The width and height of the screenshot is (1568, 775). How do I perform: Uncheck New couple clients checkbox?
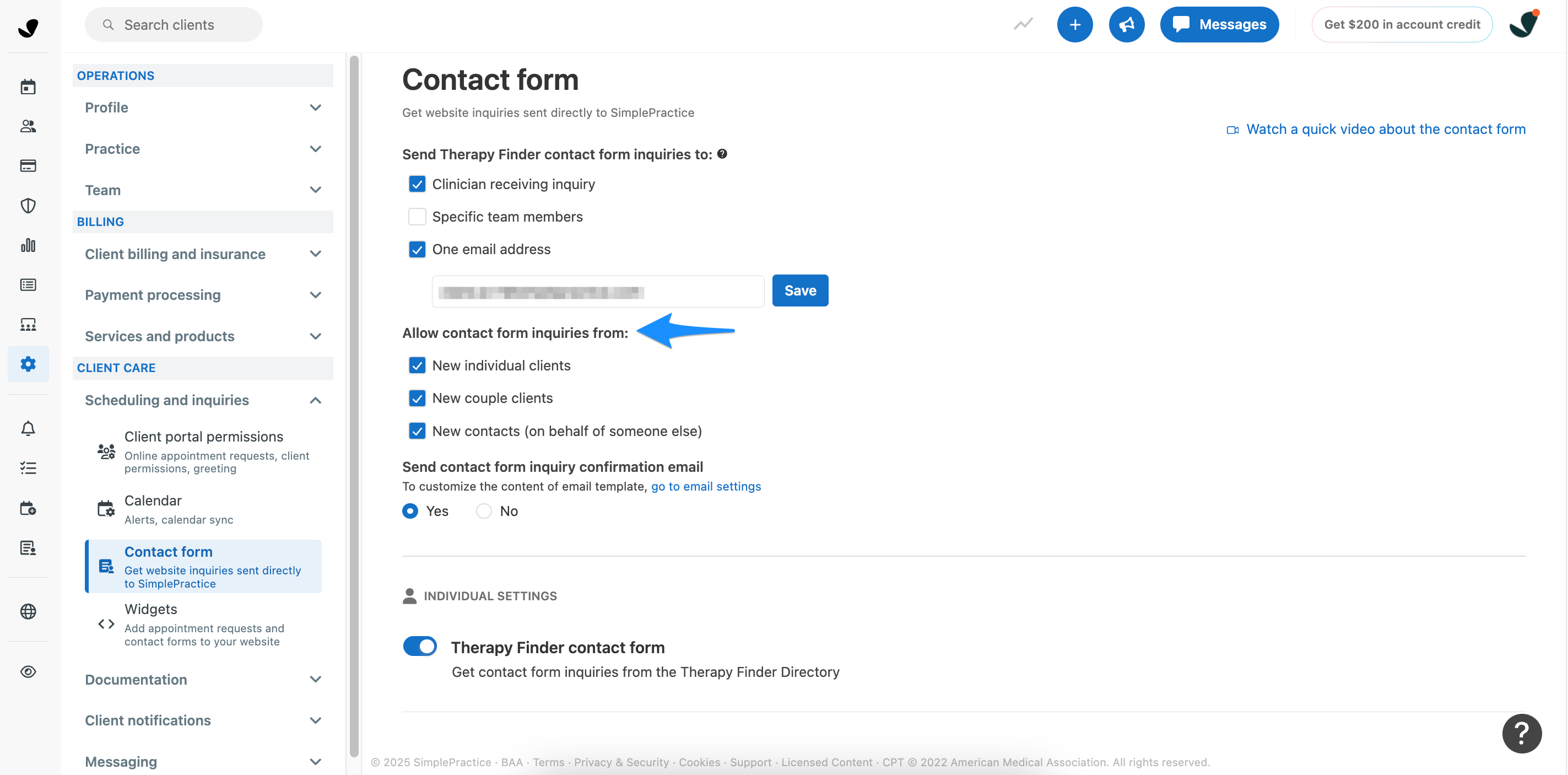pyautogui.click(x=417, y=398)
